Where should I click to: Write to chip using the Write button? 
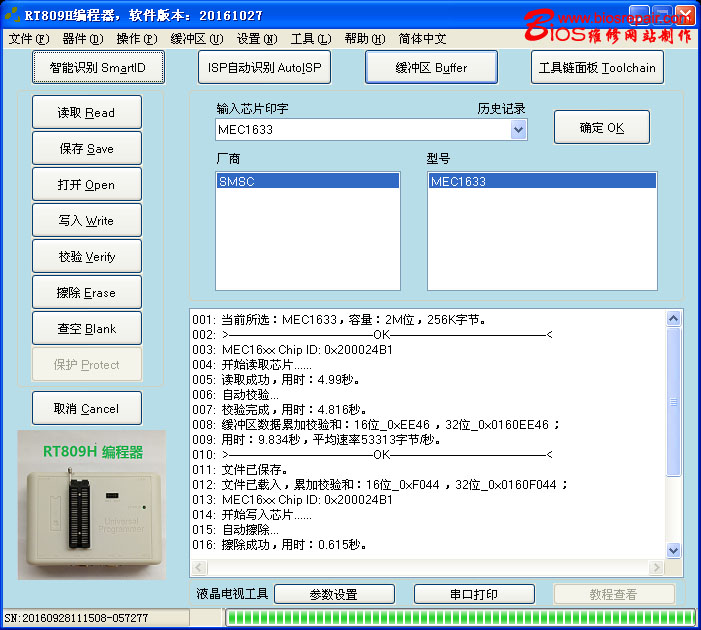point(87,220)
